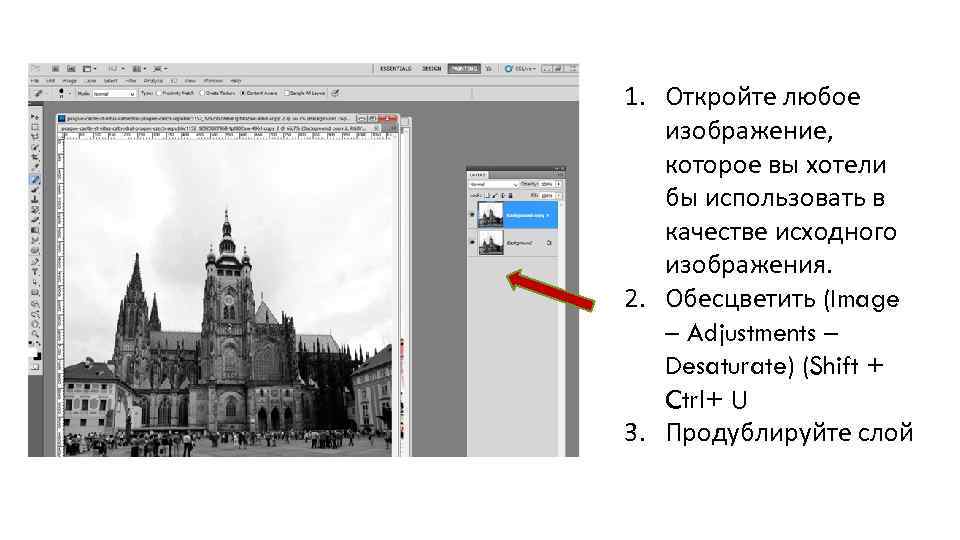Select the Eraser tool
Viewport: 960px width, 540px height.
point(35,220)
